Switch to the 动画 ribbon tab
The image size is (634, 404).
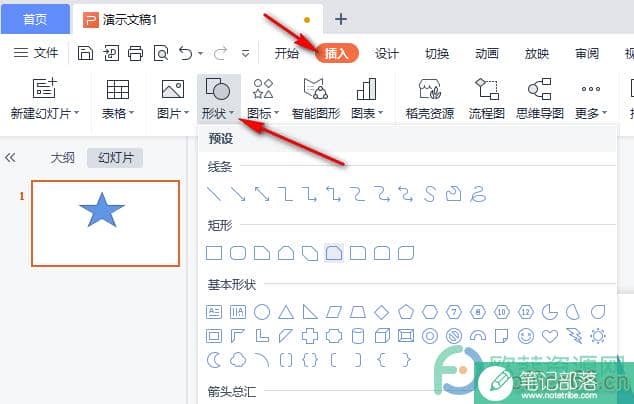pyautogui.click(x=487, y=53)
